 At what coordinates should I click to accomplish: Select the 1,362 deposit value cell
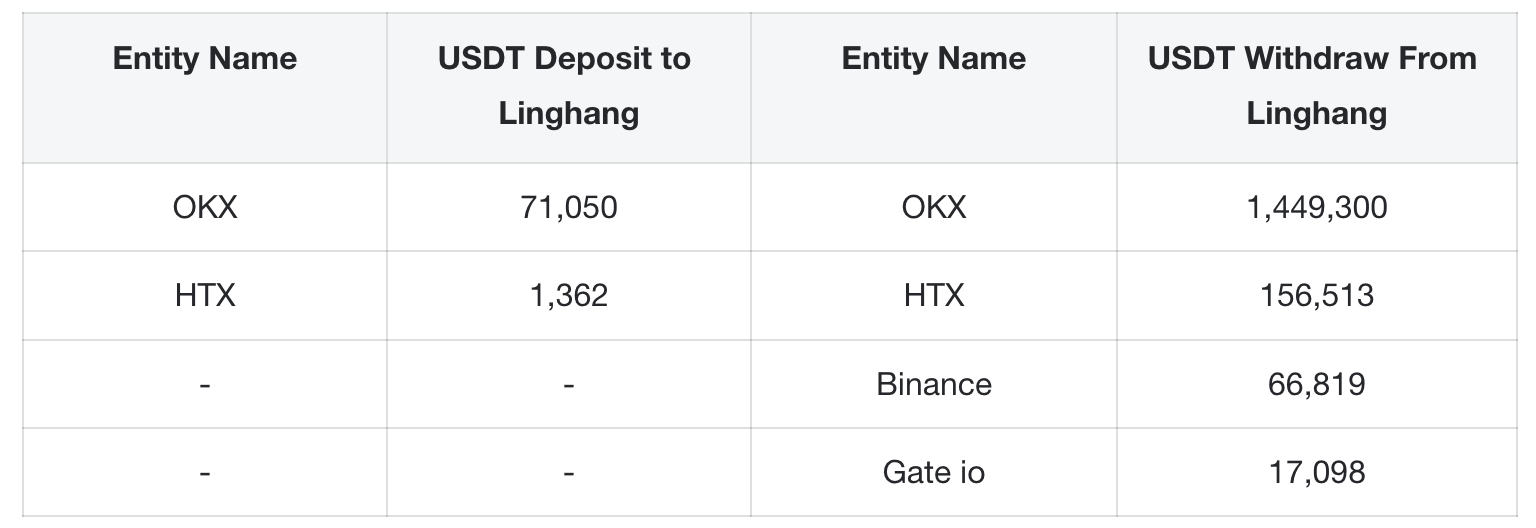(568, 295)
